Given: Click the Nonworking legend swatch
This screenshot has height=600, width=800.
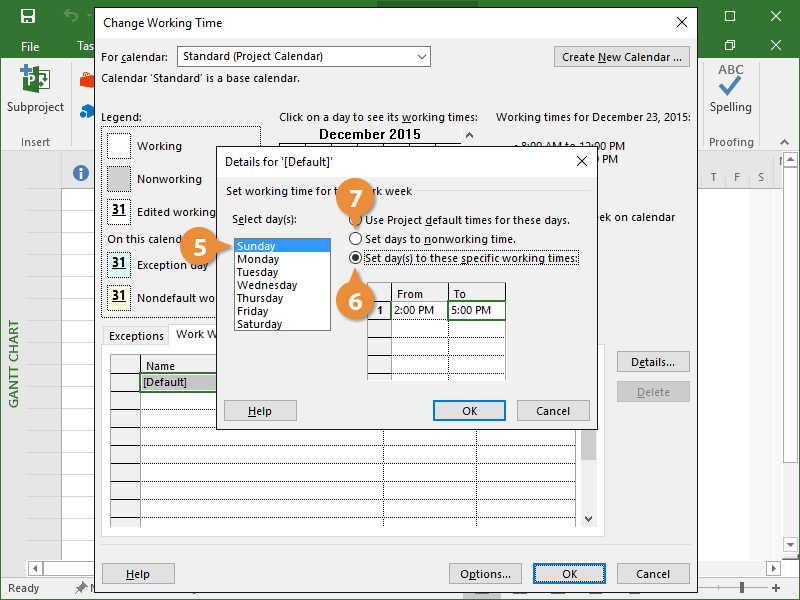Looking at the screenshot, I should 119,179.
